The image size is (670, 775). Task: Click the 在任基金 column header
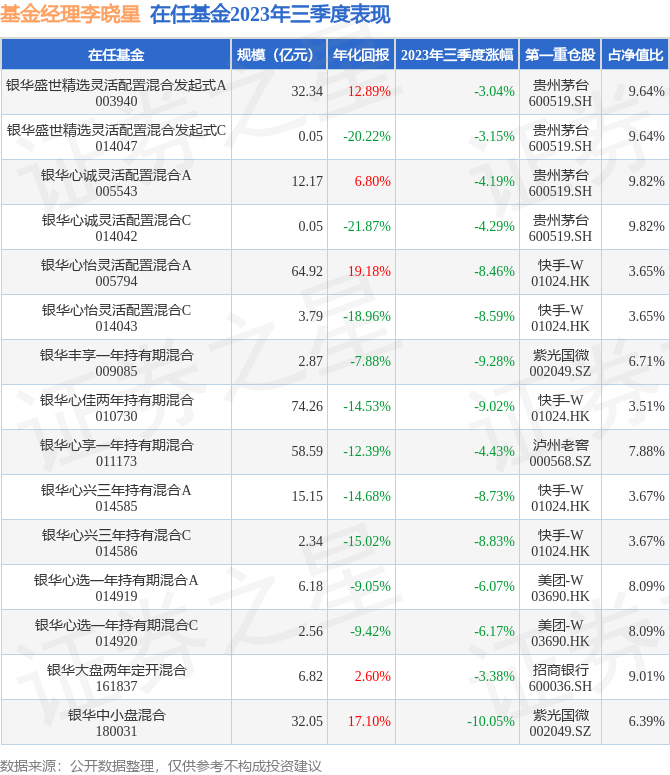coord(116,54)
